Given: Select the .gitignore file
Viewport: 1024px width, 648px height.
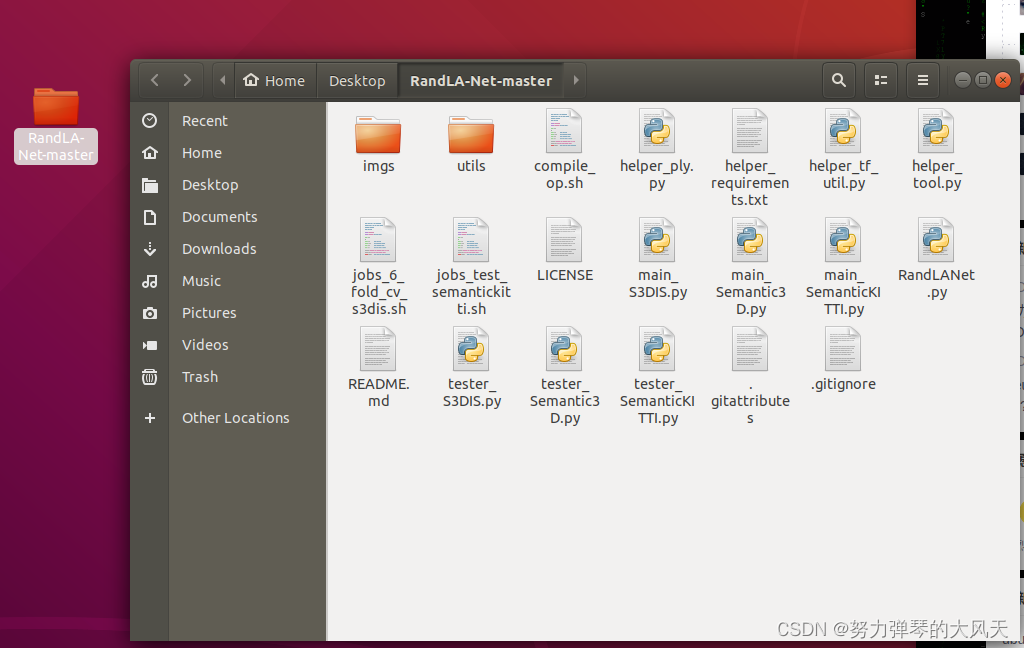Looking at the screenshot, I should (x=843, y=349).
